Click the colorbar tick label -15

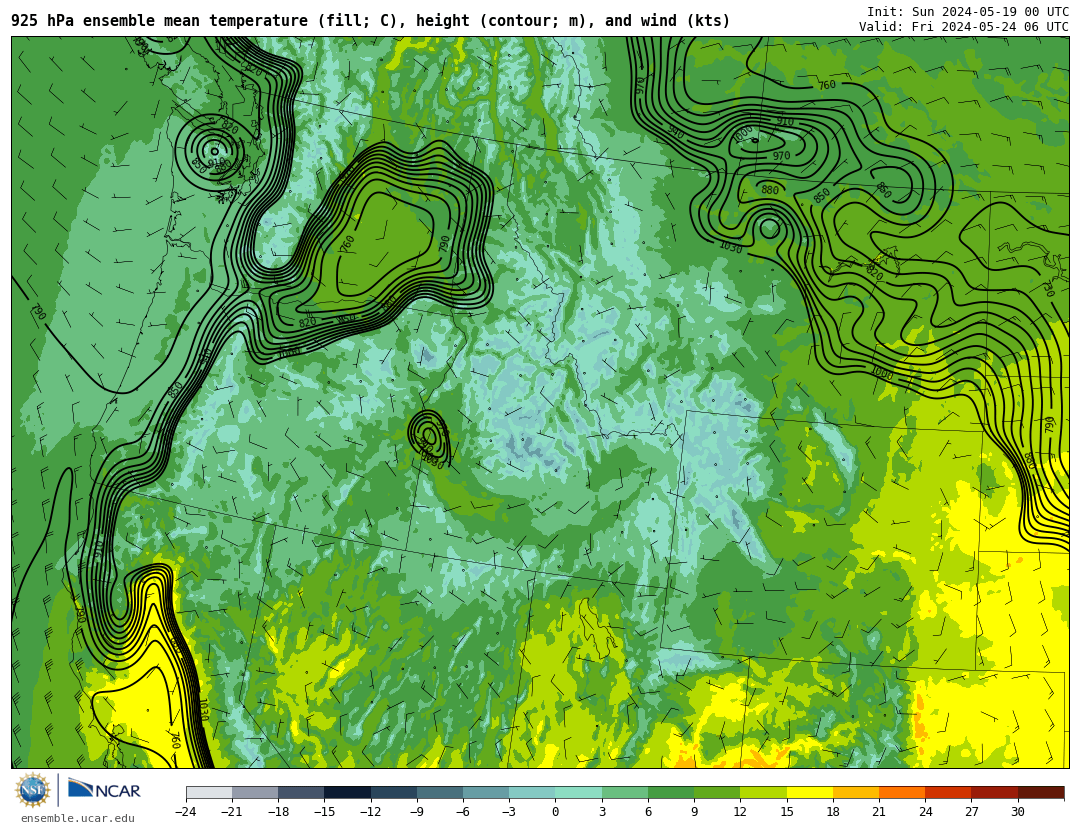324,812
